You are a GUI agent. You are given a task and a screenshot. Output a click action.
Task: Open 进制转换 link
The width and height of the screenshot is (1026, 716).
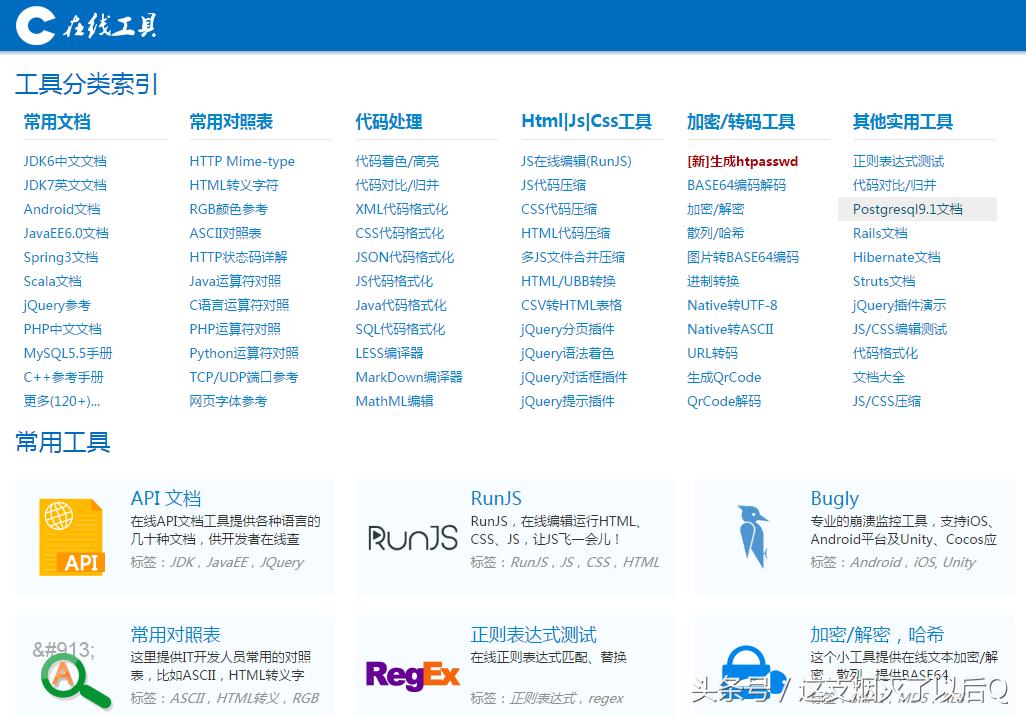click(x=713, y=281)
